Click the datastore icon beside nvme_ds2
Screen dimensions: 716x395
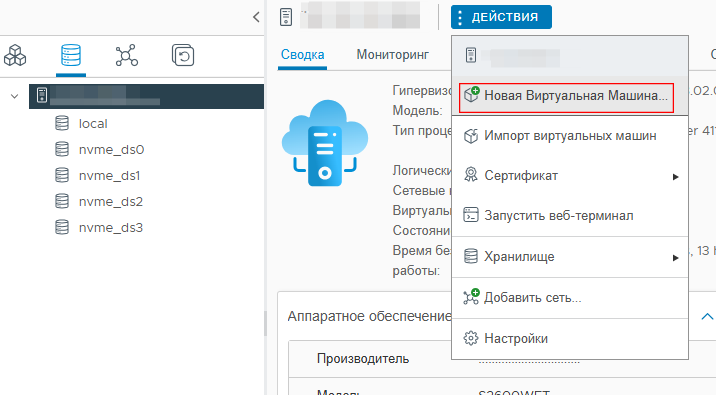point(62,201)
